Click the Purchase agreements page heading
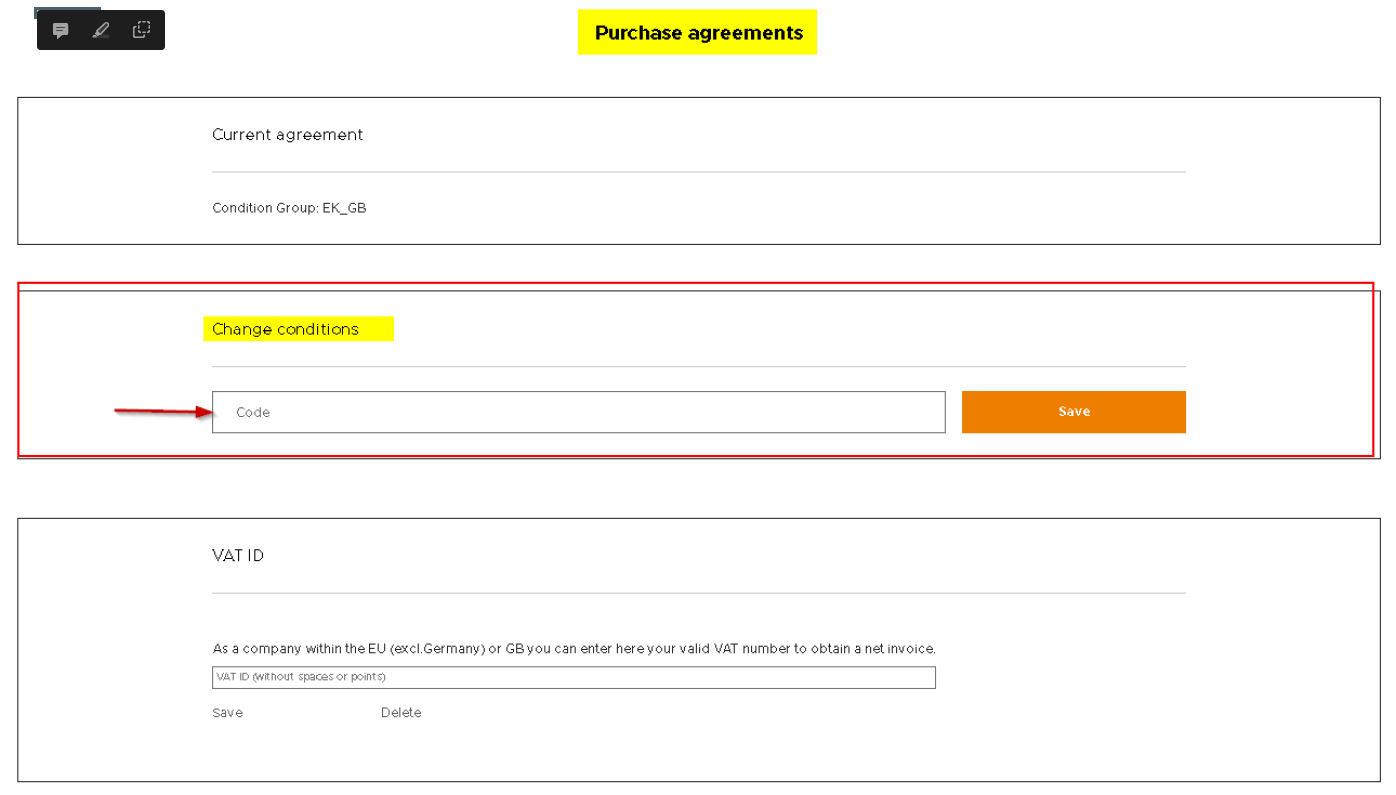Image resolution: width=1396 pixels, height=795 pixels. coord(698,33)
